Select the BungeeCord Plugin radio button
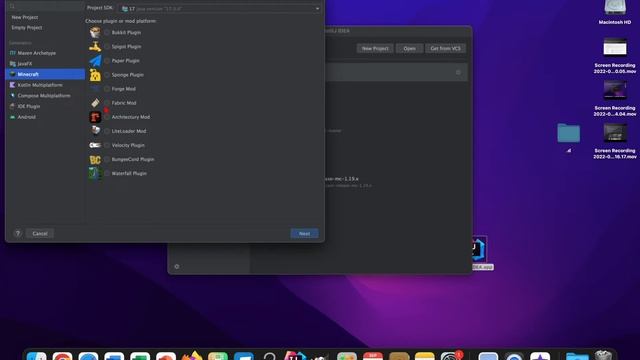640x360 pixels. (x=107, y=159)
